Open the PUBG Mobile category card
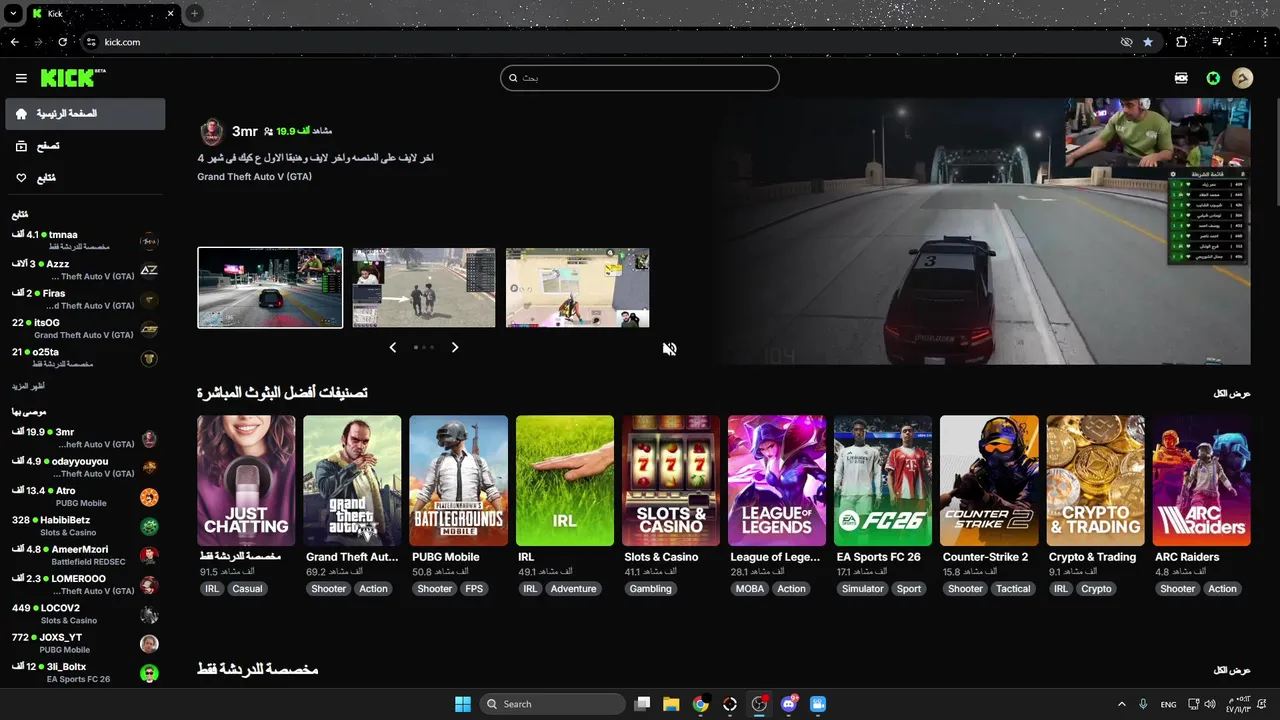The width and height of the screenshot is (1280, 720). coord(459,481)
